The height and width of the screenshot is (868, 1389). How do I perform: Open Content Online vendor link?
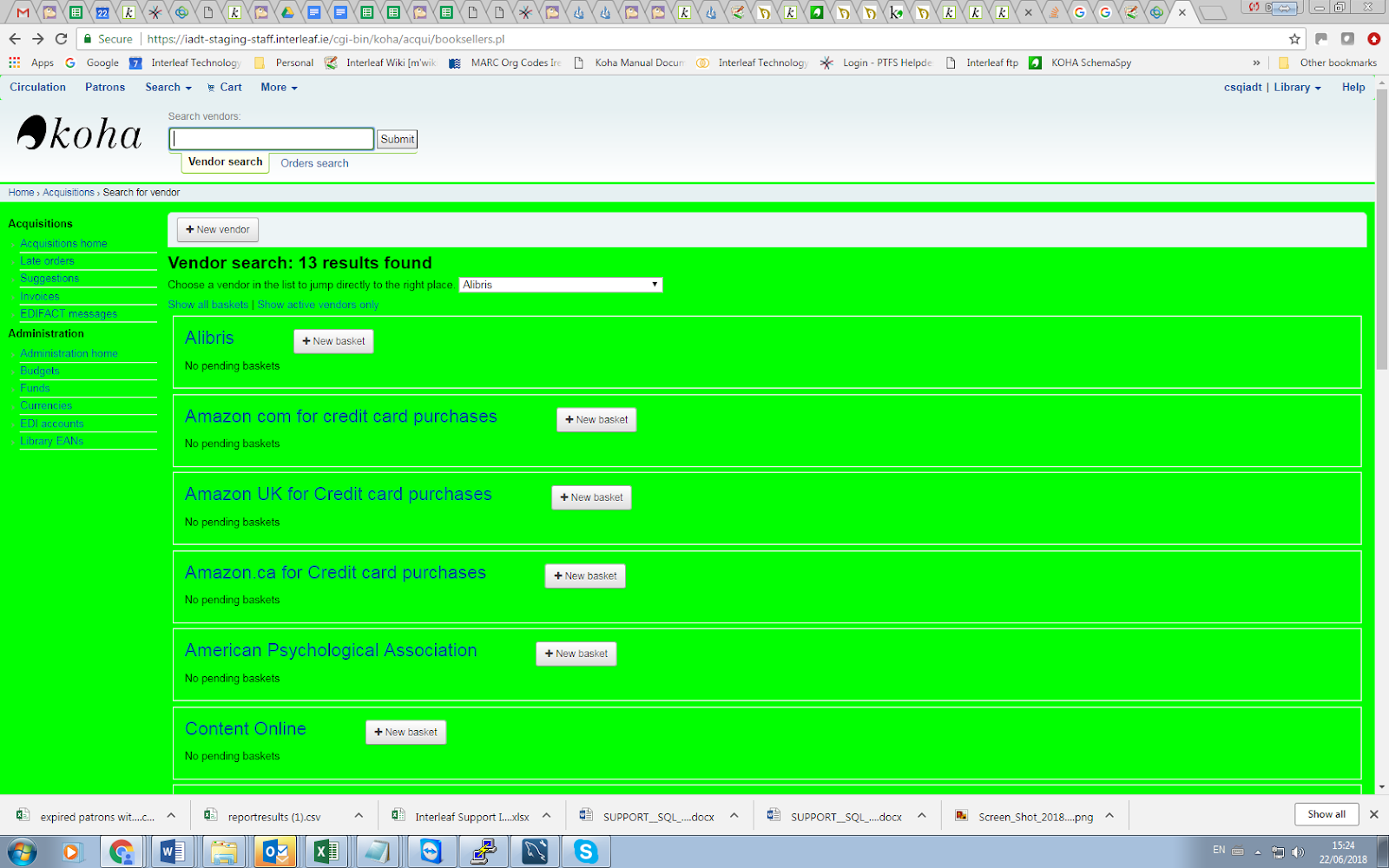(x=246, y=728)
